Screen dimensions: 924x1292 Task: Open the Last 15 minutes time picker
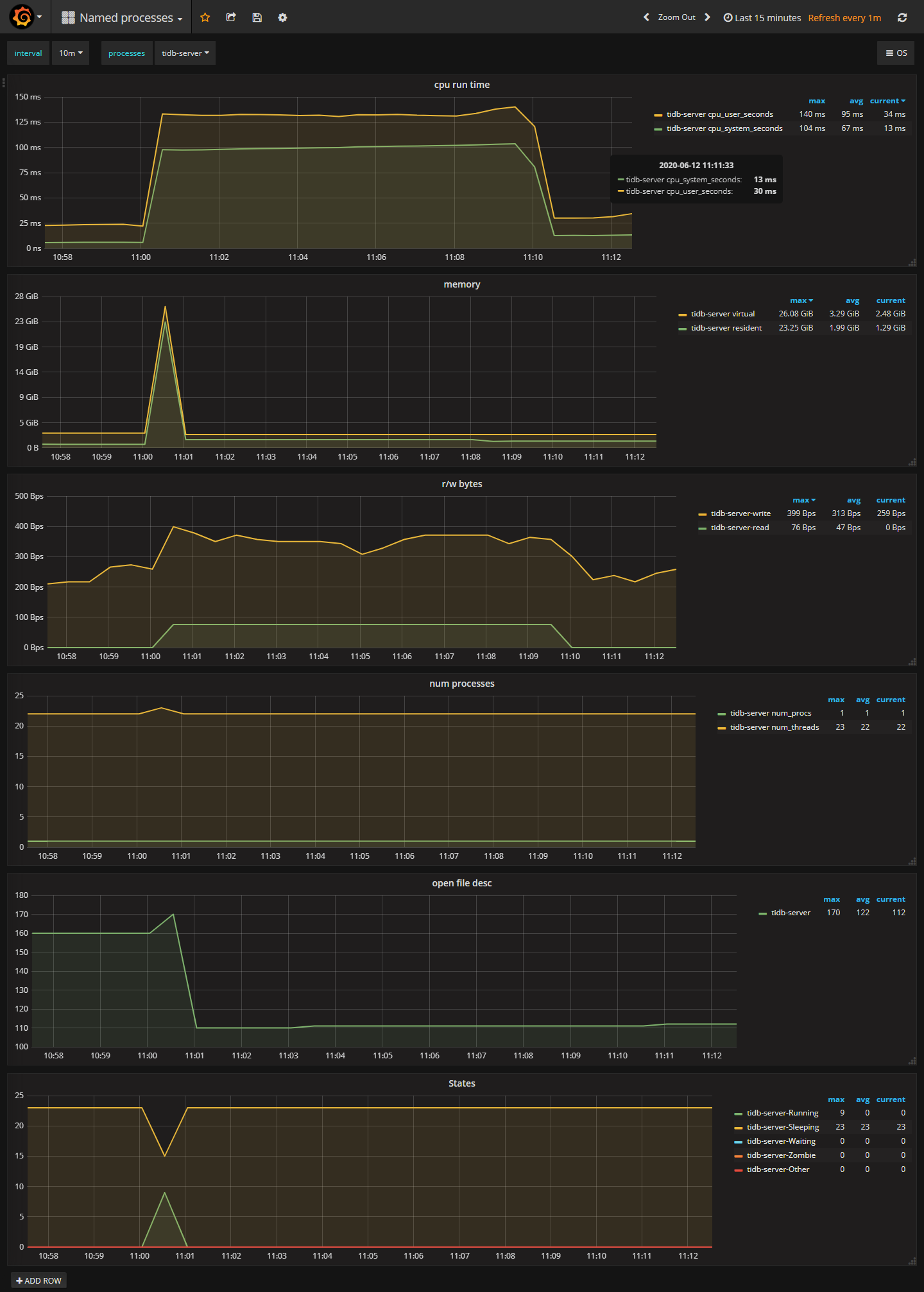coord(762,17)
